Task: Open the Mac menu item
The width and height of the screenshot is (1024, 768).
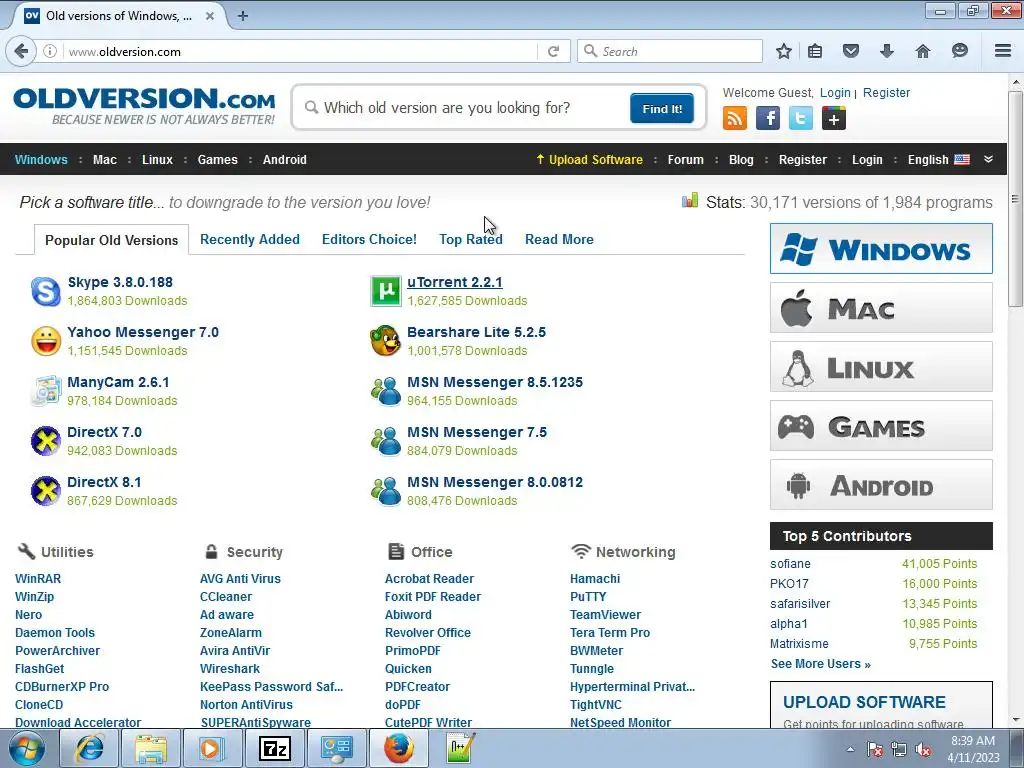Action: coord(104,160)
